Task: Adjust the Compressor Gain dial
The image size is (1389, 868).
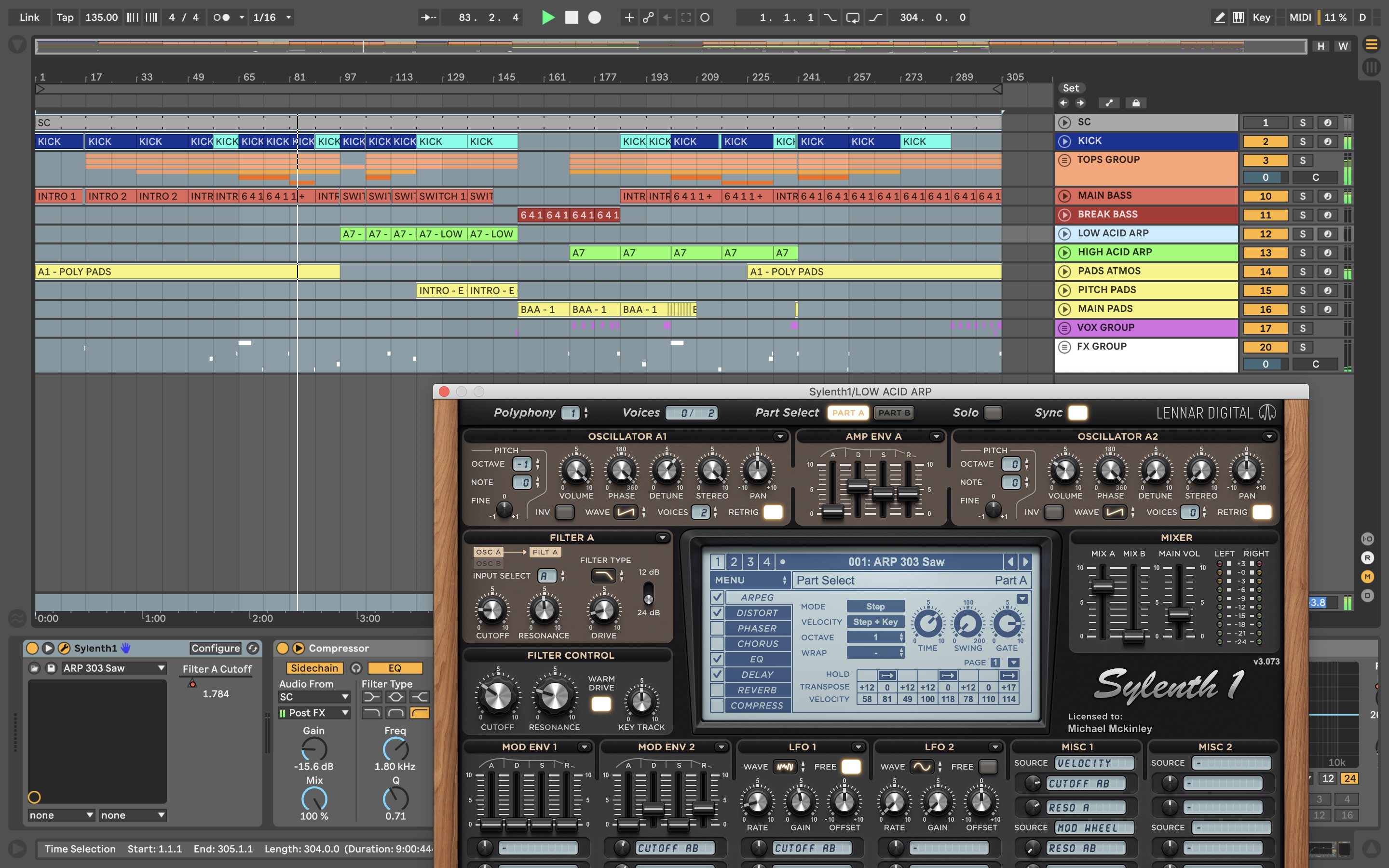Action: point(314,749)
